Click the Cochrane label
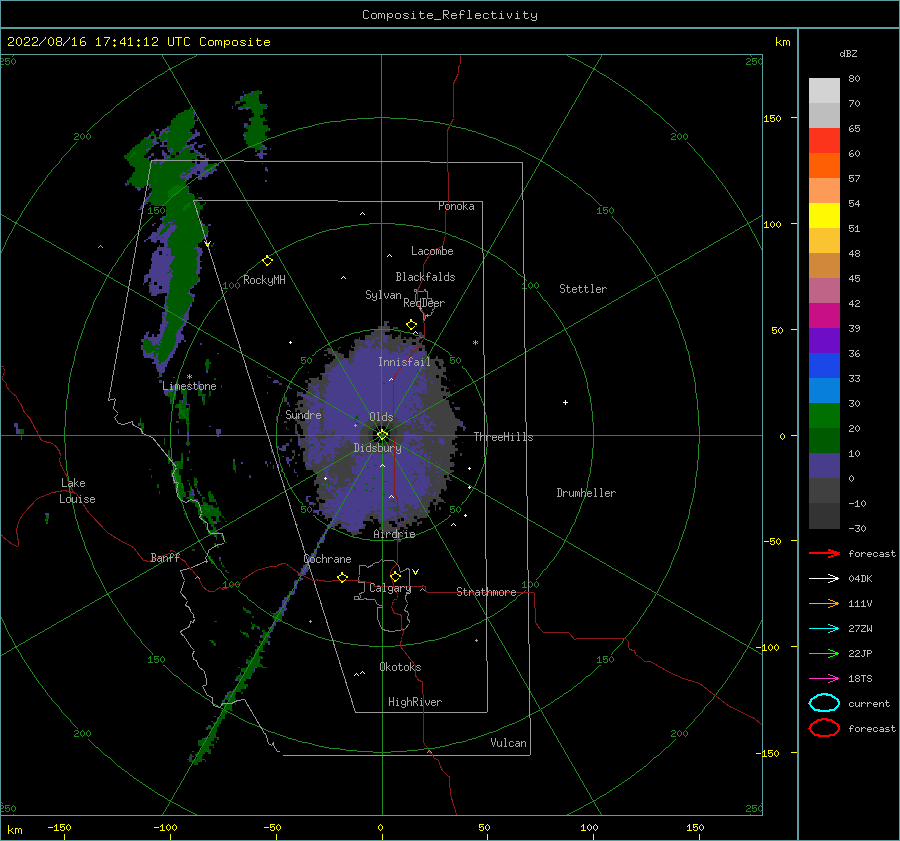 coord(327,559)
